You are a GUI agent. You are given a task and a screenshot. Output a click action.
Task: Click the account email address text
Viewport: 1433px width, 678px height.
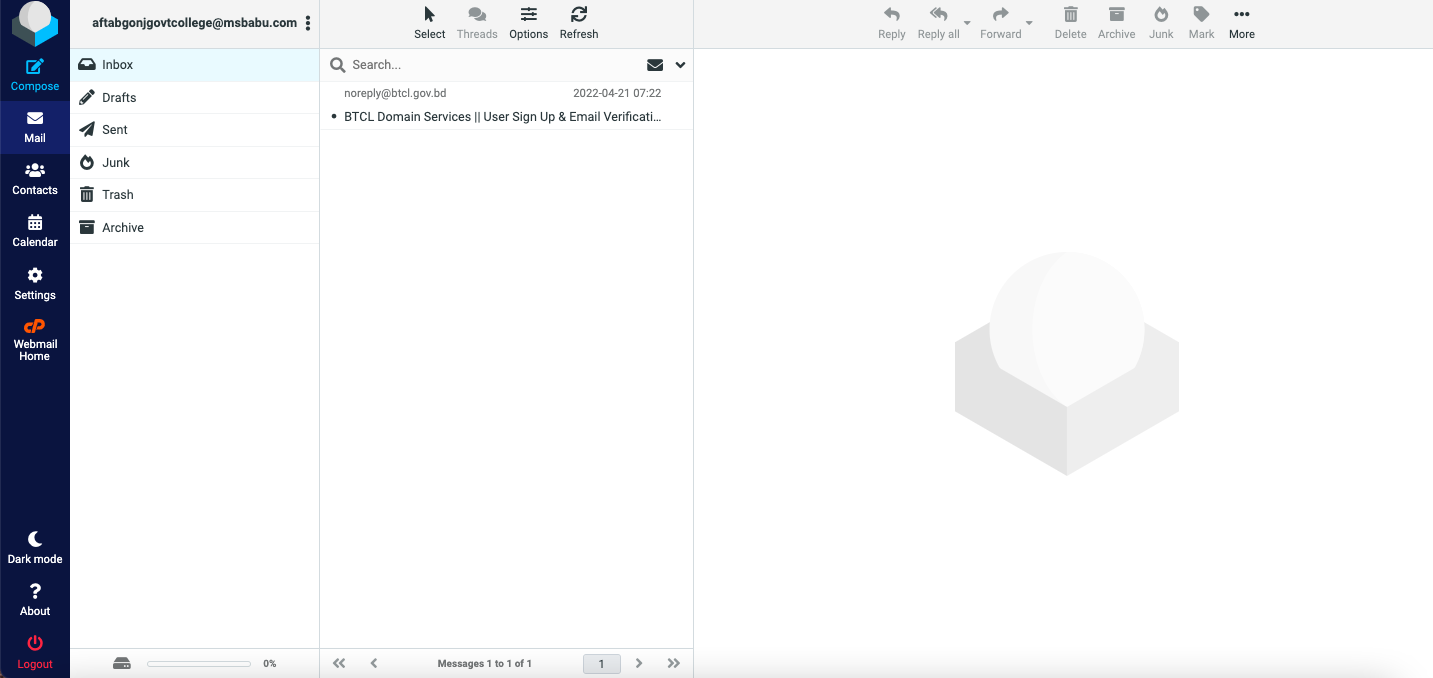point(195,23)
